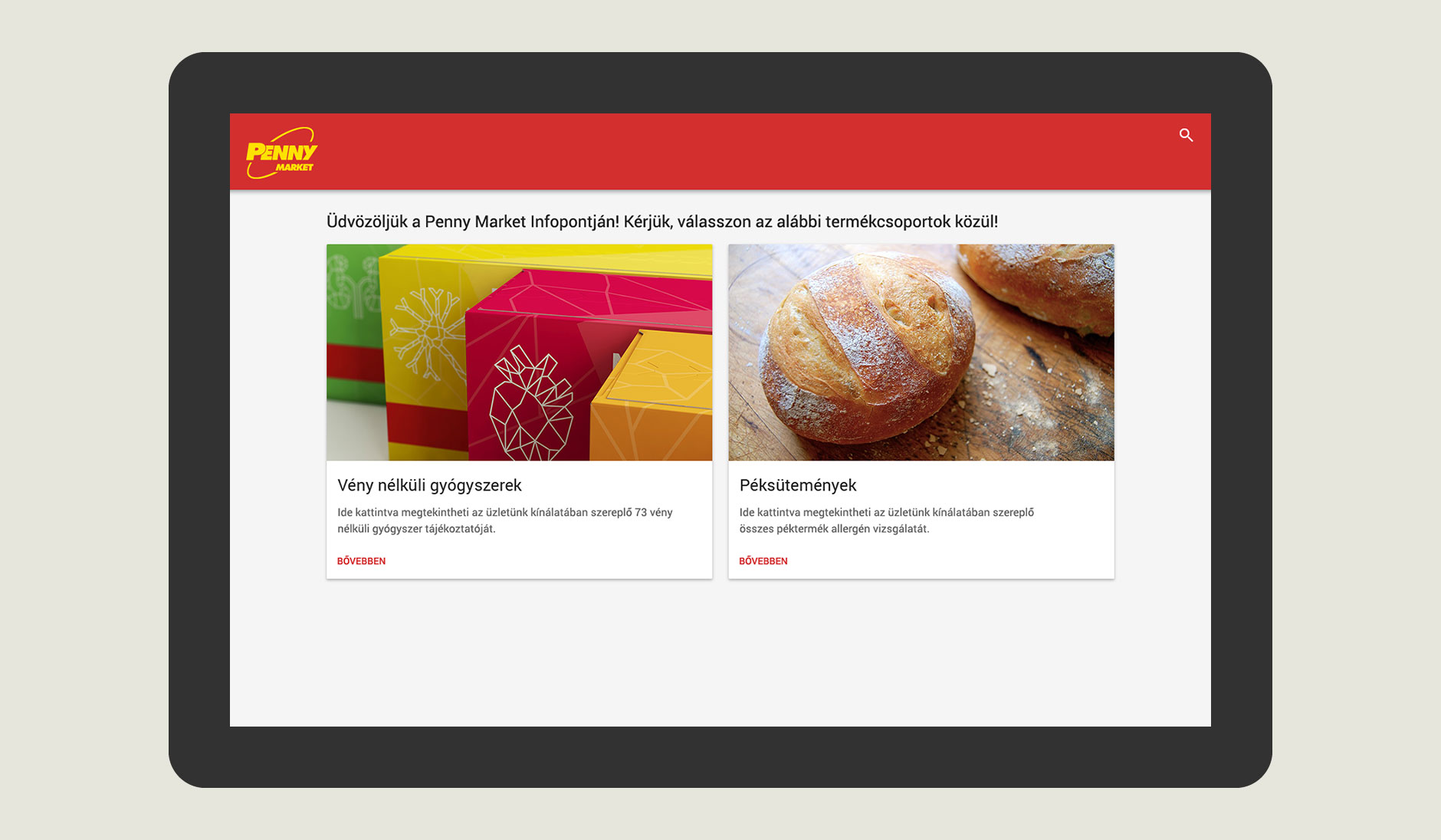Click the bread loaf card image
The height and width of the screenshot is (840, 1441).
(921, 353)
